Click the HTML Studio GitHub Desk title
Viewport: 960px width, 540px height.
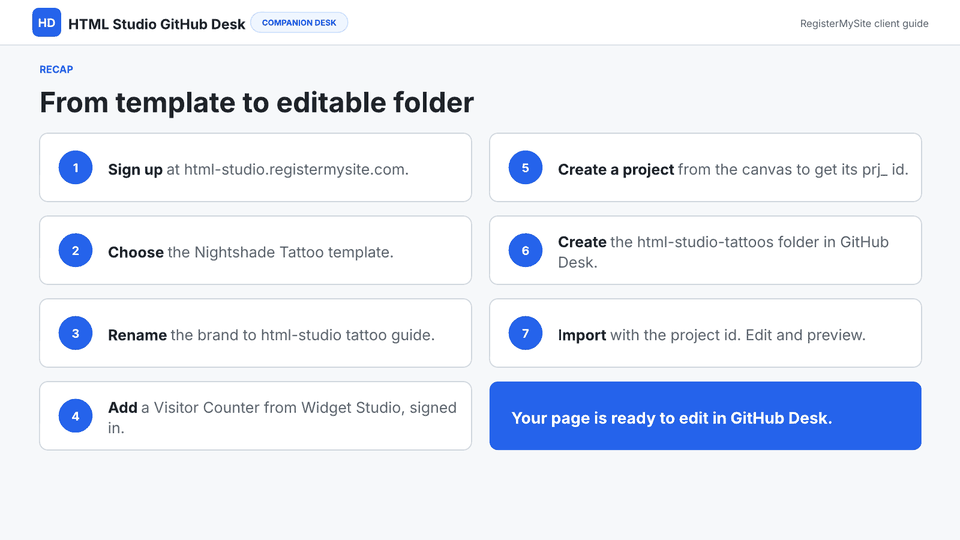[157, 24]
